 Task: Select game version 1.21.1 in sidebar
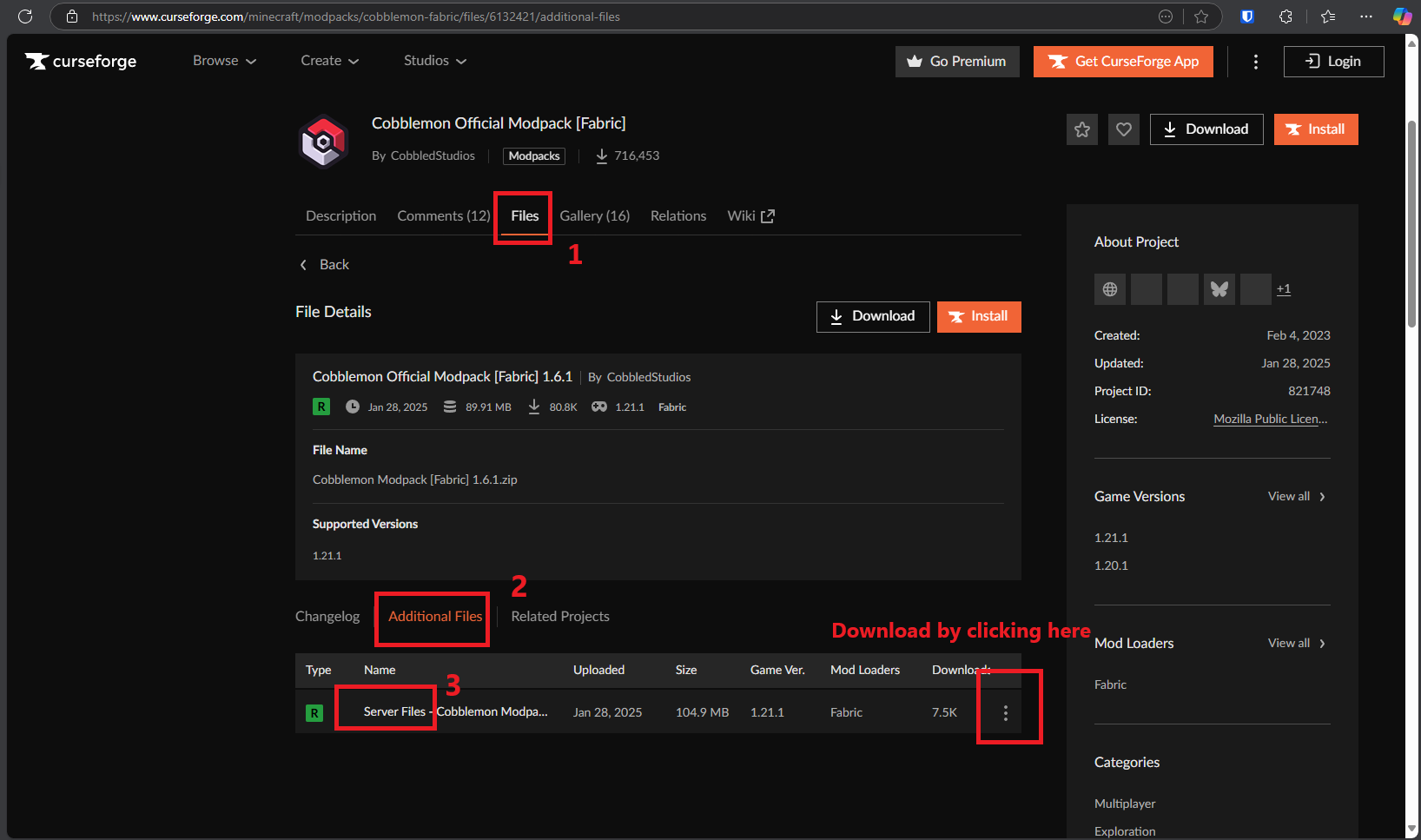click(1111, 539)
